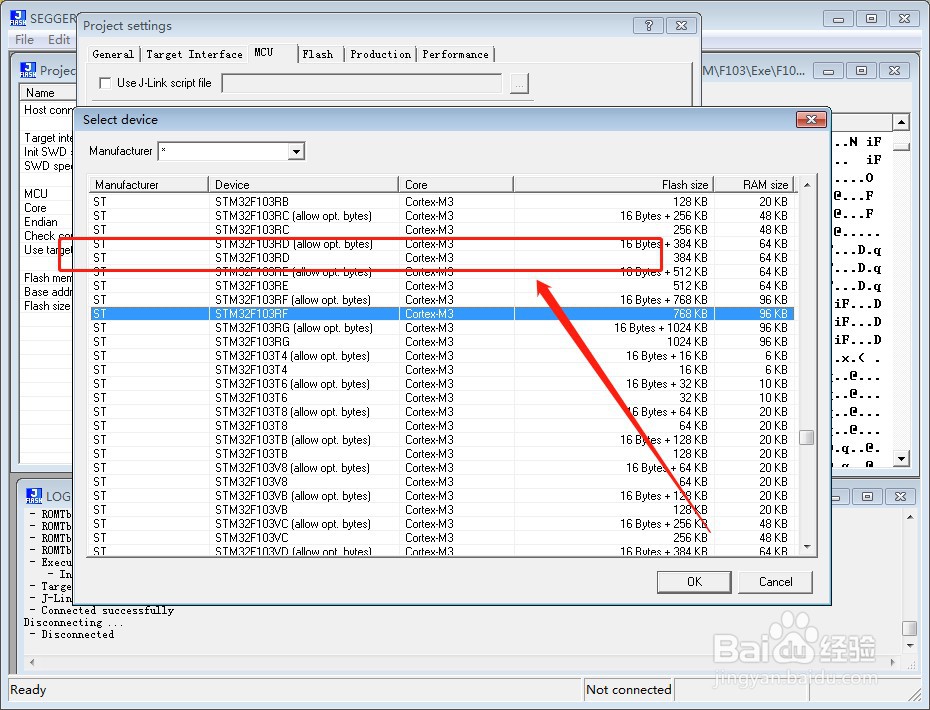The width and height of the screenshot is (930, 710).
Task: Select STM32F103RD 384 KB row
Action: coord(442,258)
